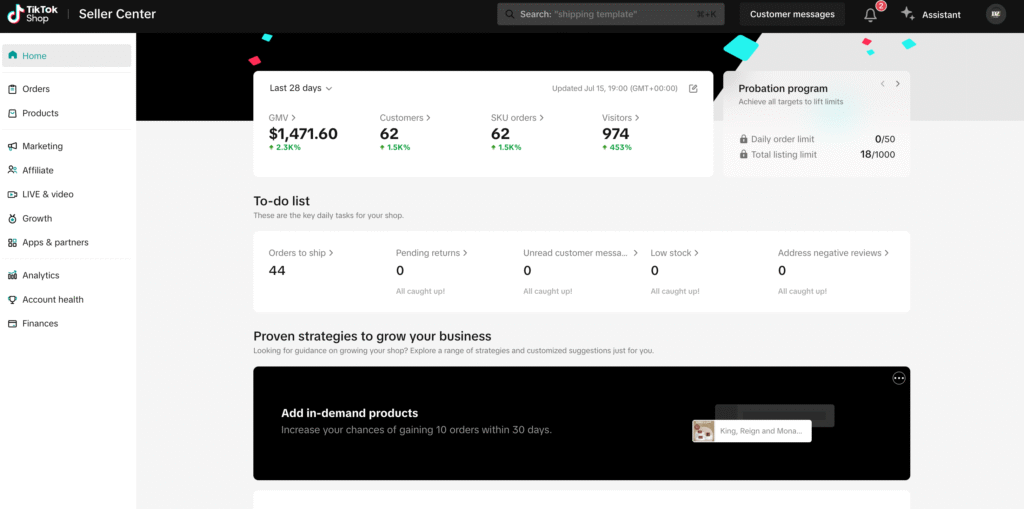The width and height of the screenshot is (1024, 509).
Task: Open LIVE & video section
Action: click(x=47, y=194)
